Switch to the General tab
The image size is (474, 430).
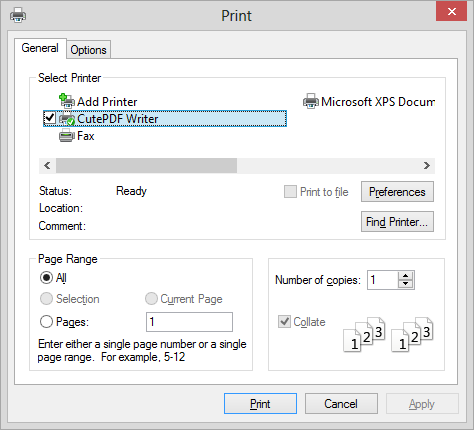coord(40,48)
